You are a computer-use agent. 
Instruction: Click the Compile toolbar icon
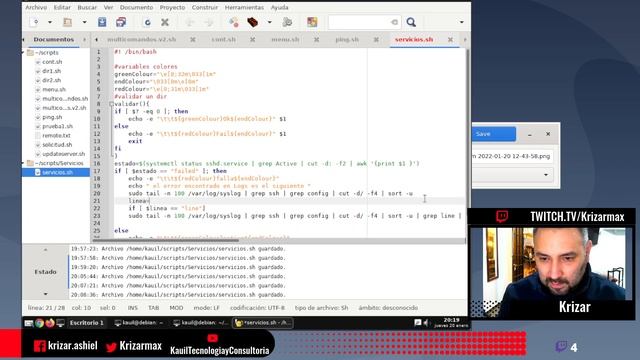point(234,22)
